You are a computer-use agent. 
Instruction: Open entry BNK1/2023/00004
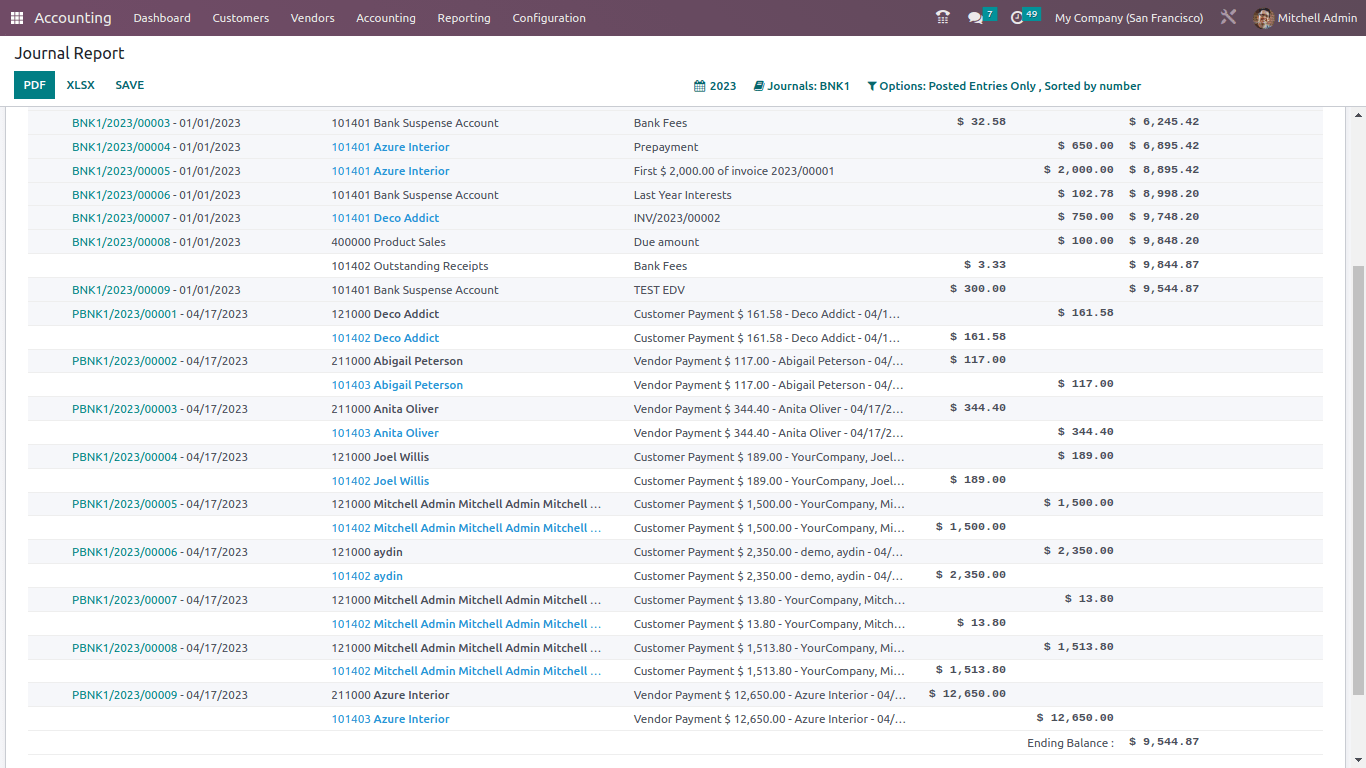121,147
